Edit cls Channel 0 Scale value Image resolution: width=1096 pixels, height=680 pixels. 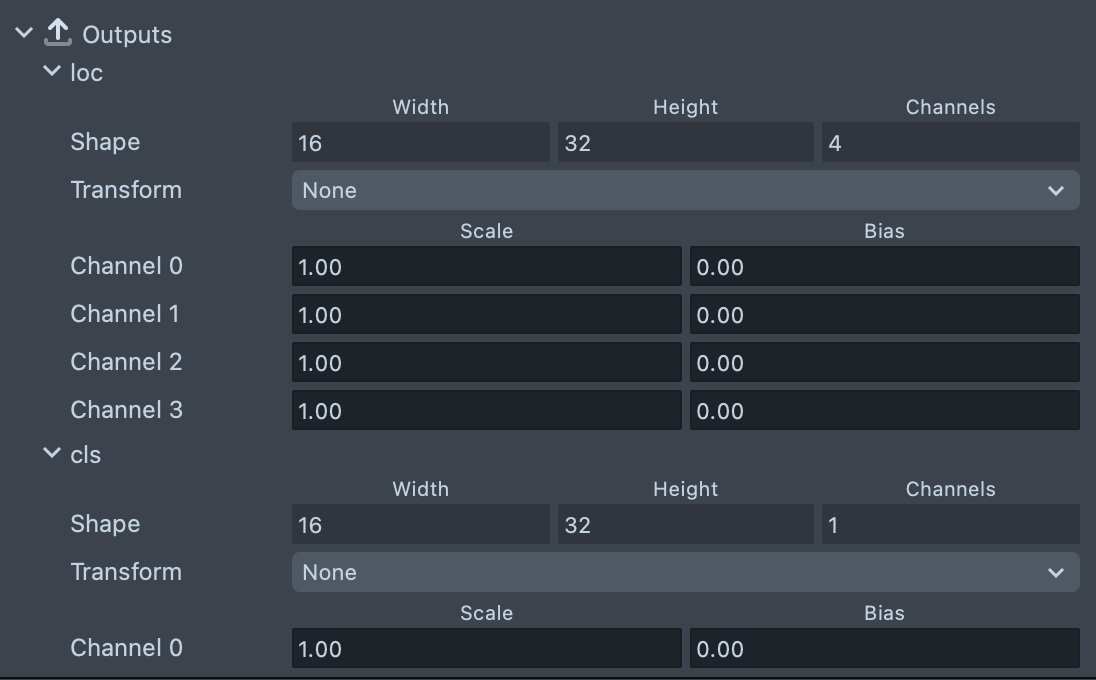(x=486, y=649)
